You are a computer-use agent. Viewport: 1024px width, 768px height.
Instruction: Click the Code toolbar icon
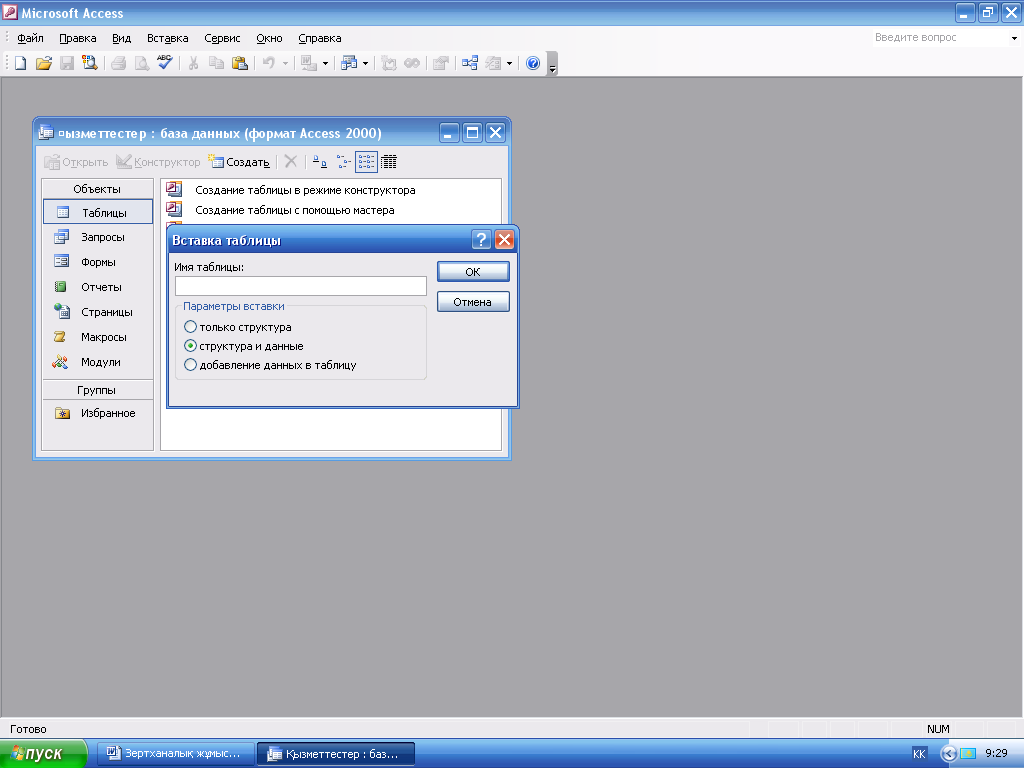pos(389,63)
